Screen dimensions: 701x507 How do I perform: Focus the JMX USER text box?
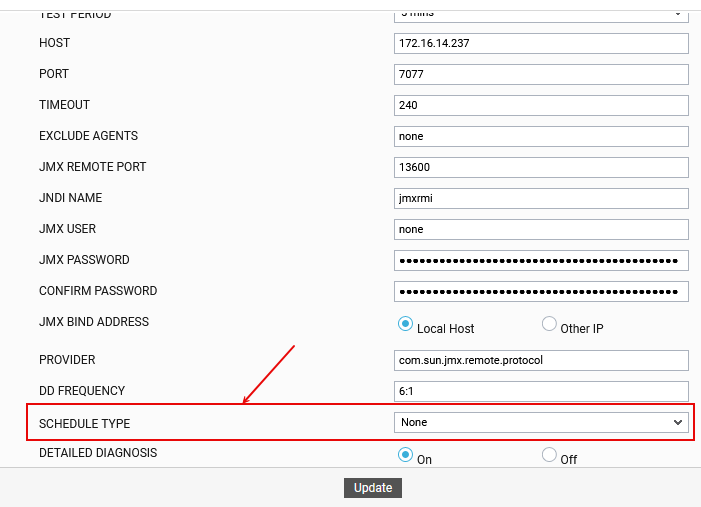pyautogui.click(x=541, y=229)
